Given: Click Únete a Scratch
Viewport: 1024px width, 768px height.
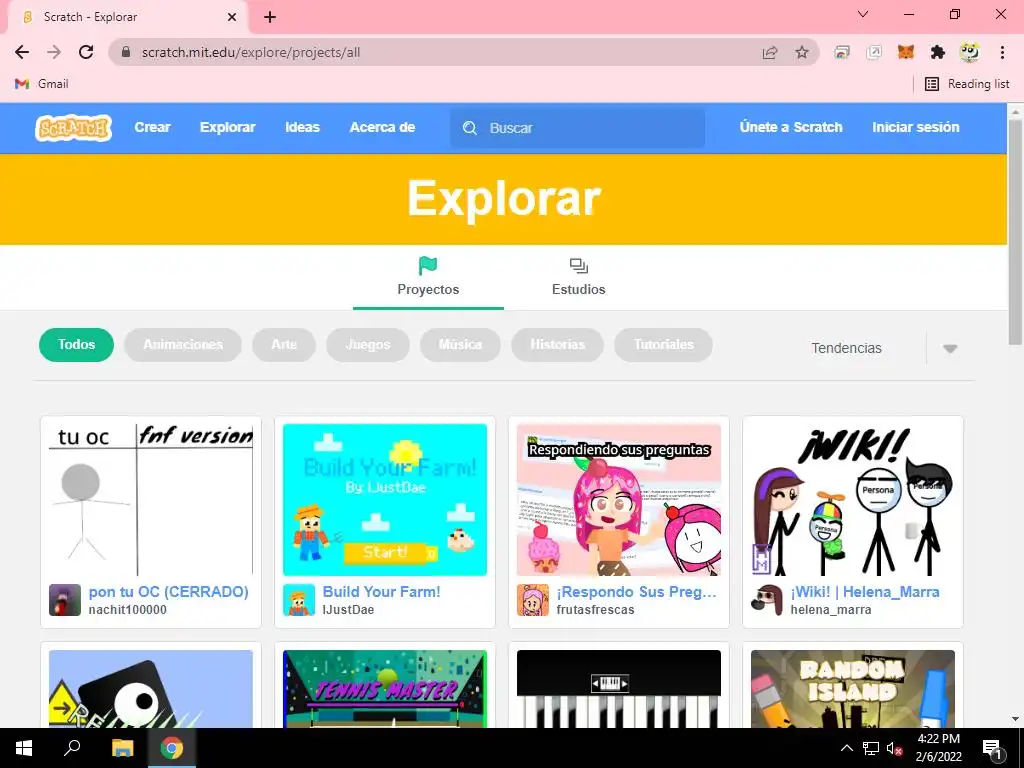Looking at the screenshot, I should 791,127.
